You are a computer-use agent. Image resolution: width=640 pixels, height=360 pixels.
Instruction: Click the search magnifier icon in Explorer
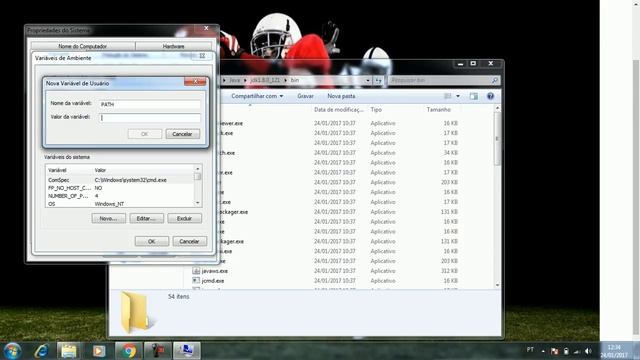pos(495,80)
